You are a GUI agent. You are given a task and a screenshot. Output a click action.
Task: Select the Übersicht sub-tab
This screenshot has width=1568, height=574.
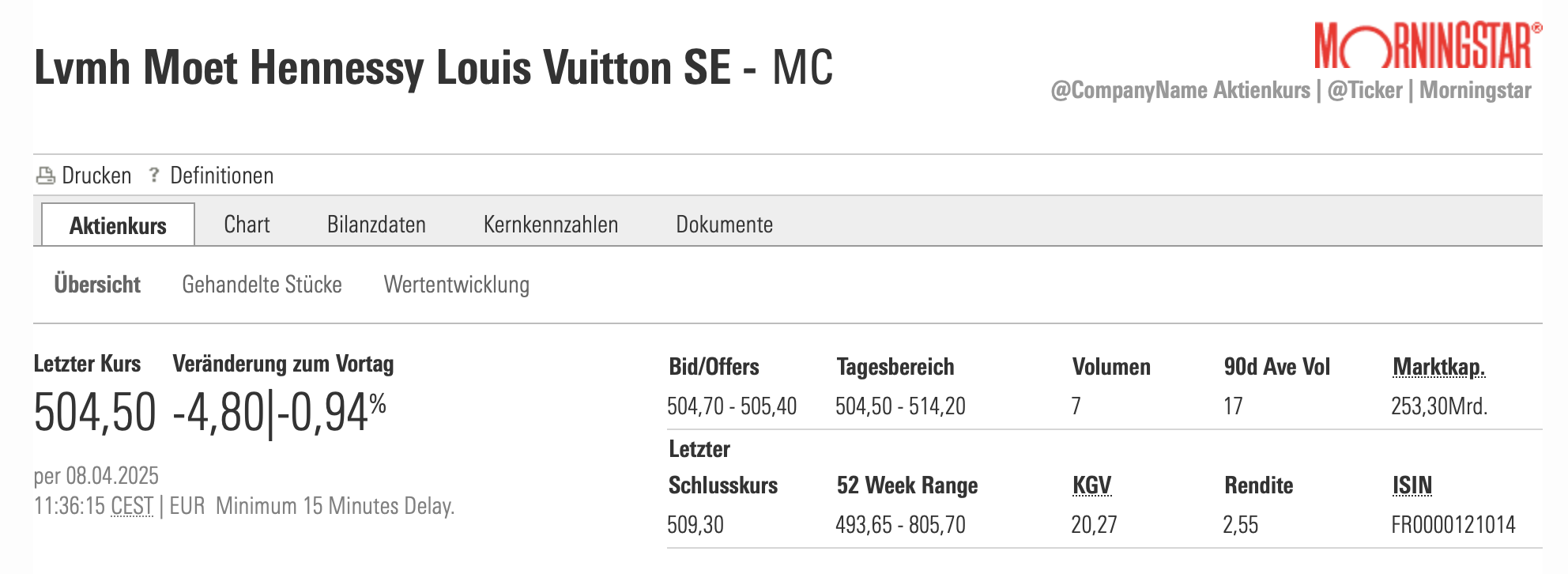97,285
